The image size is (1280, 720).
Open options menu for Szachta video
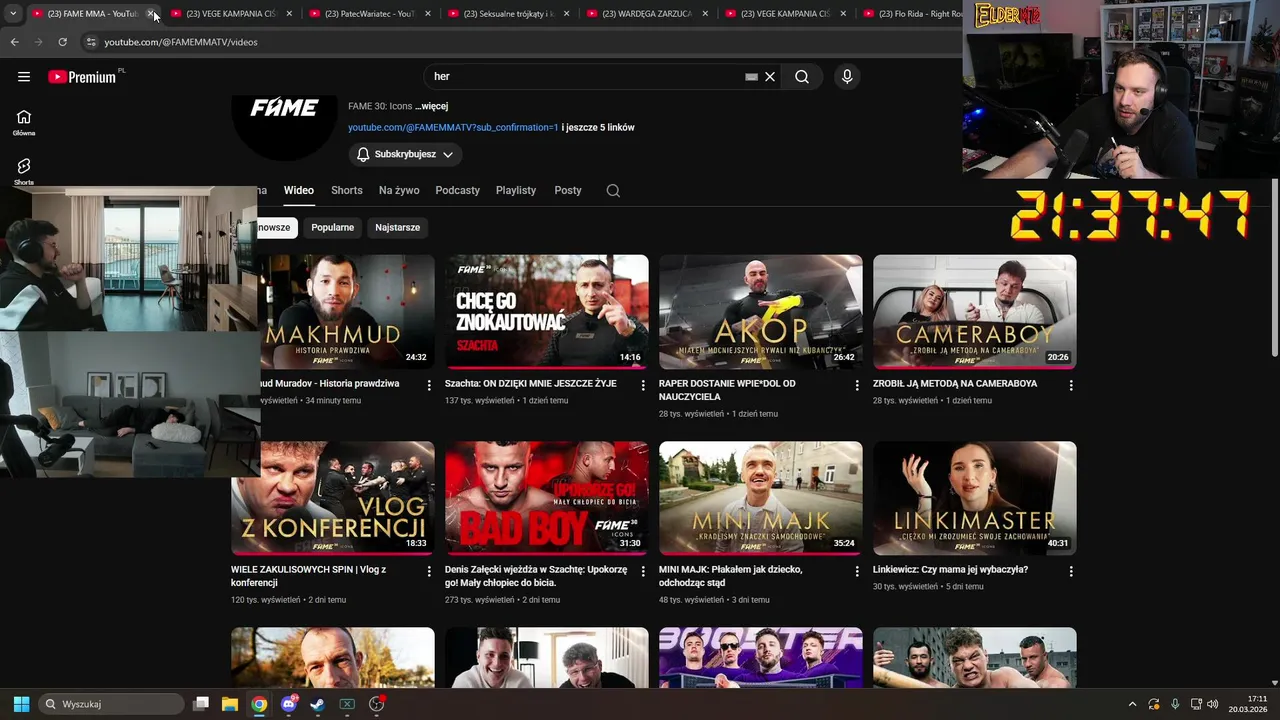coord(643,385)
